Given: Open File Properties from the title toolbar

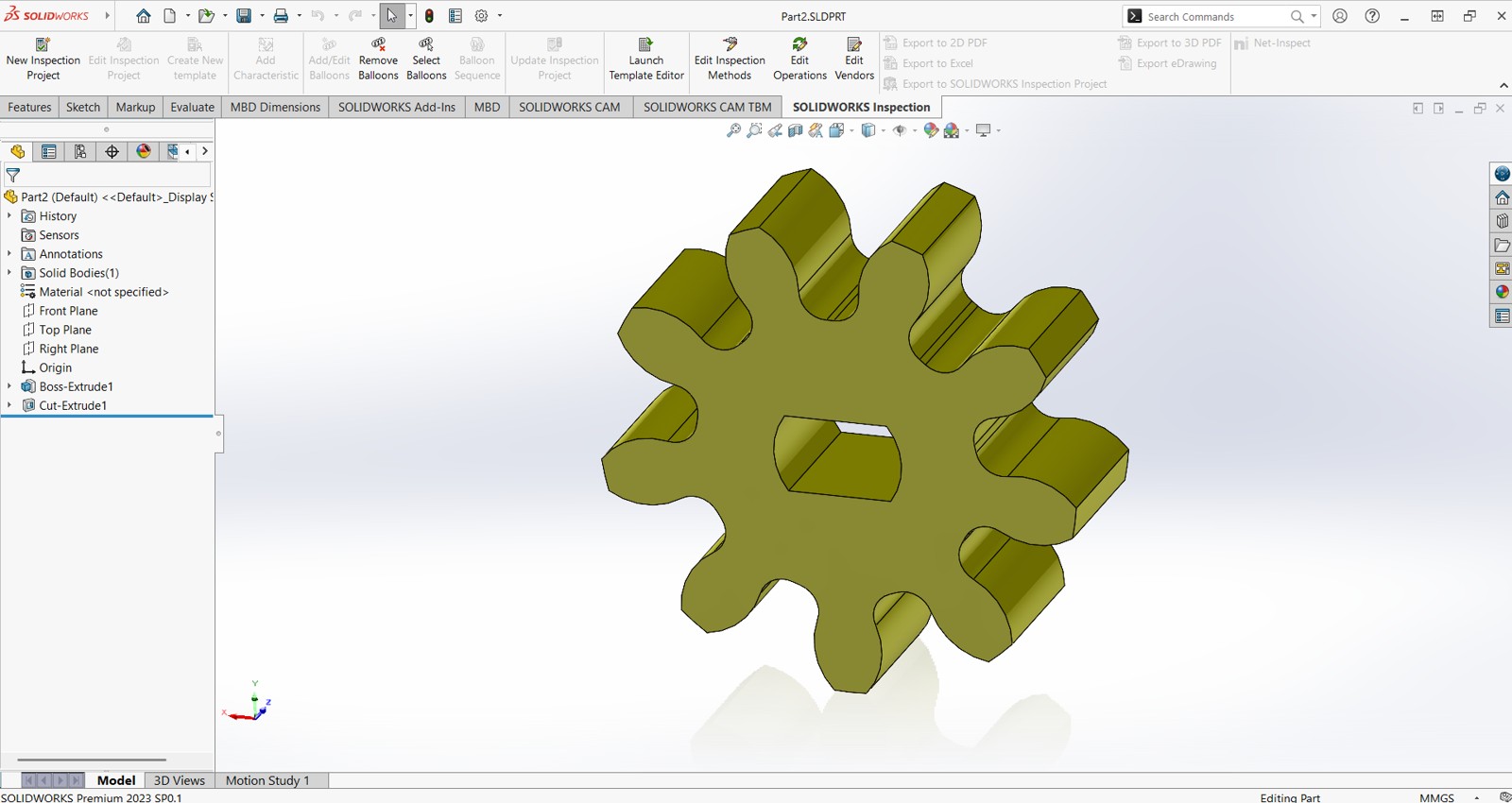Looking at the screenshot, I should pyautogui.click(x=455, y=16).
